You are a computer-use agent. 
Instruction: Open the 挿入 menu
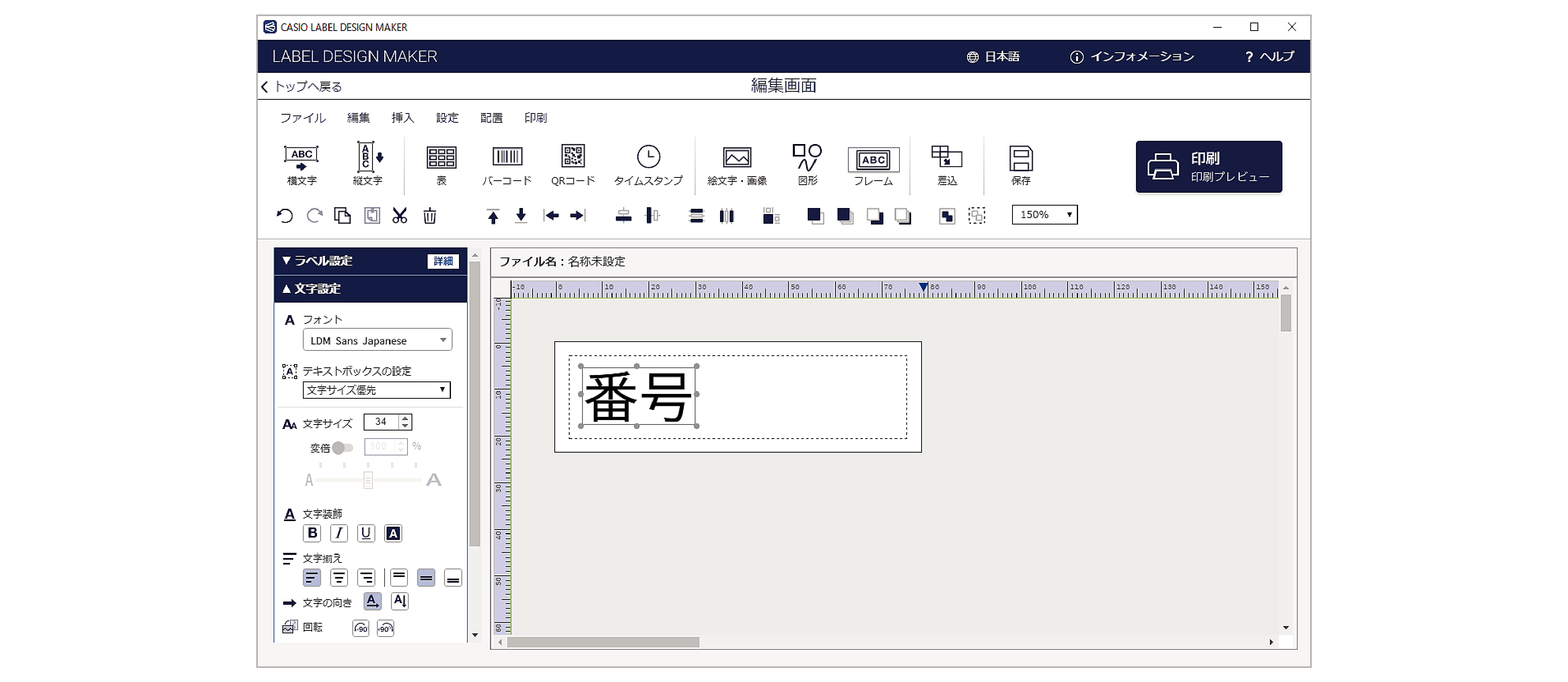402,117
